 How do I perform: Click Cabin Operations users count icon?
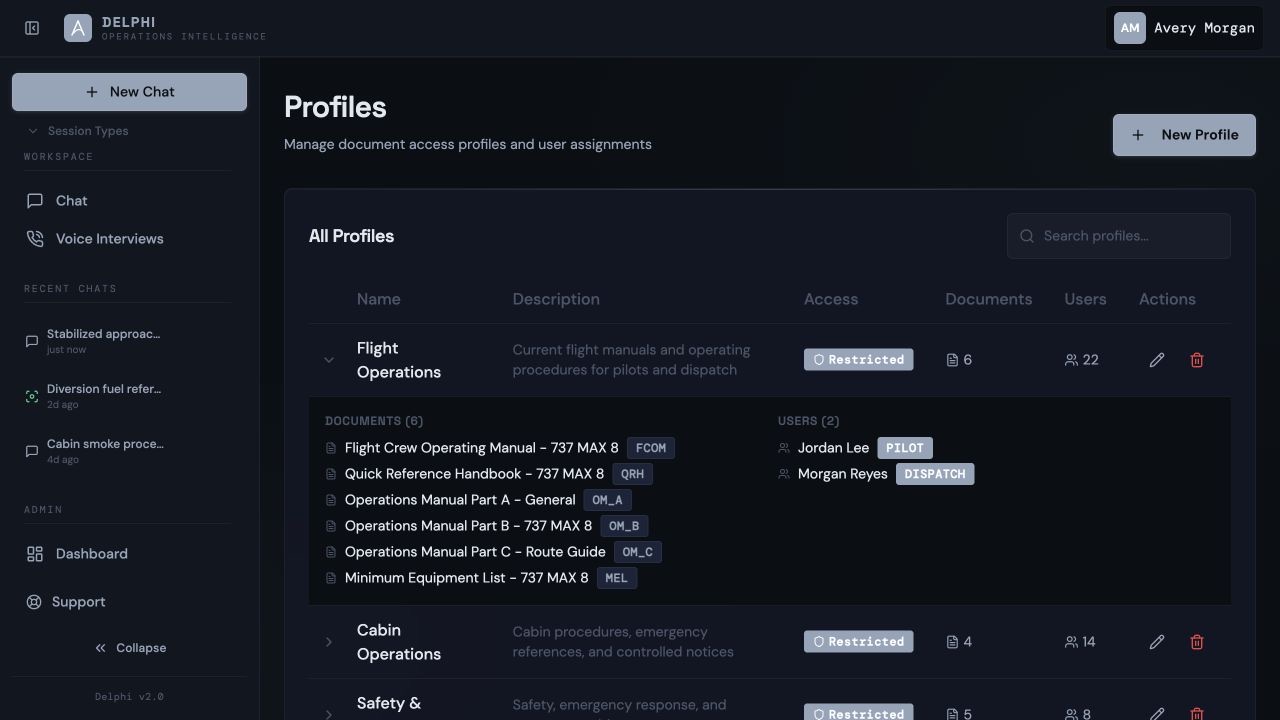[1071, 642]
